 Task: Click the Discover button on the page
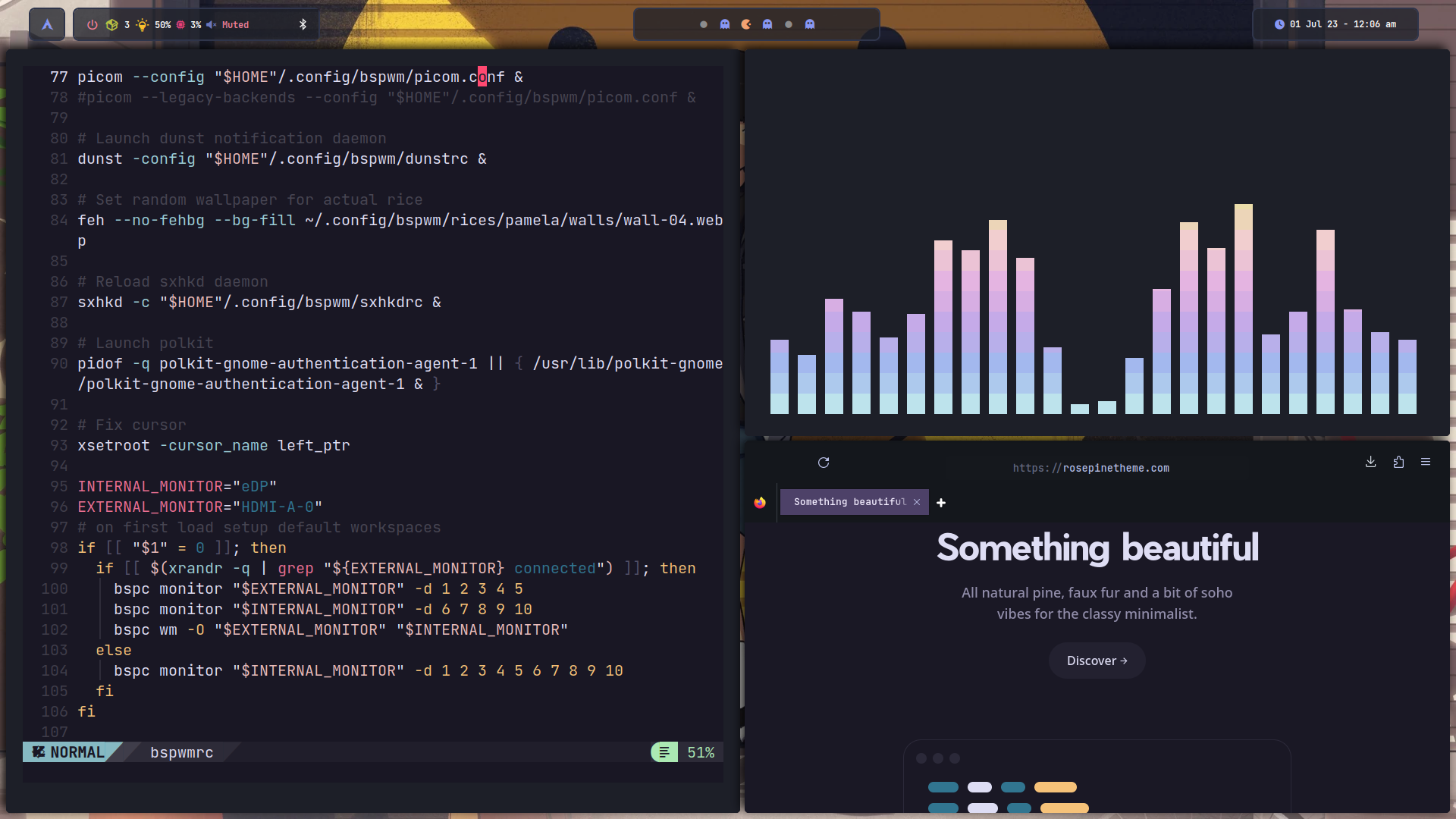(1097, 661)
